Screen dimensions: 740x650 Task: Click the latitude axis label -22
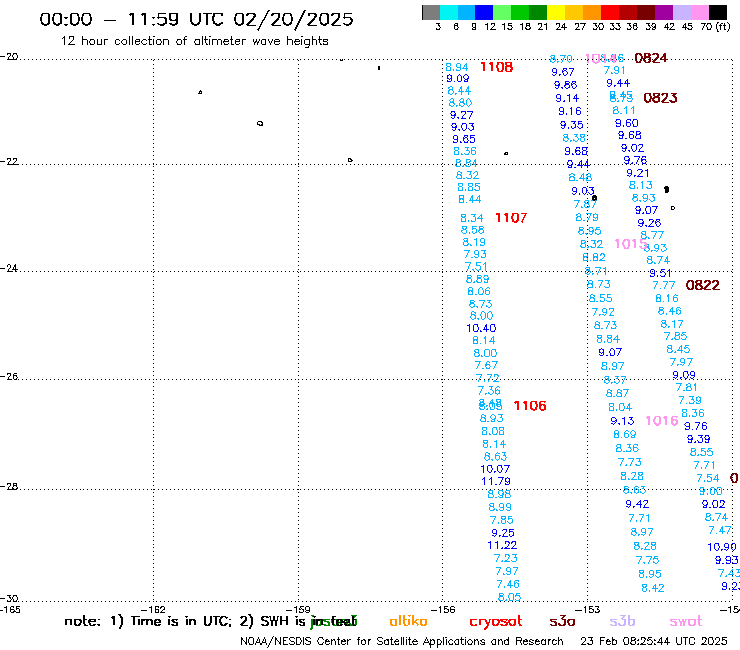pos(9,161)
